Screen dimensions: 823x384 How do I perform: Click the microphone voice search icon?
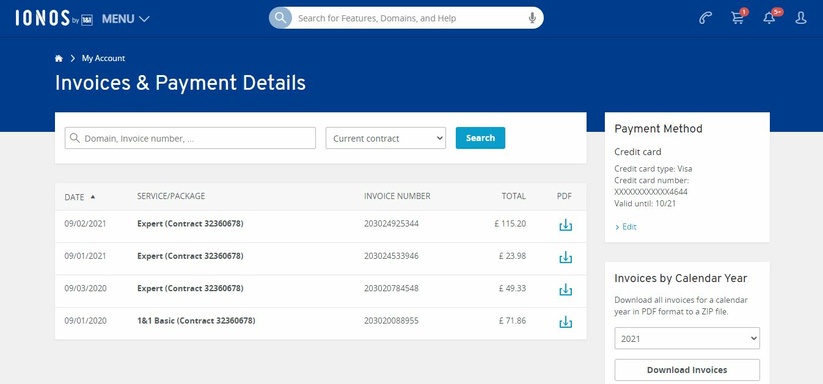pyautogui.click(x=532, y=18)
